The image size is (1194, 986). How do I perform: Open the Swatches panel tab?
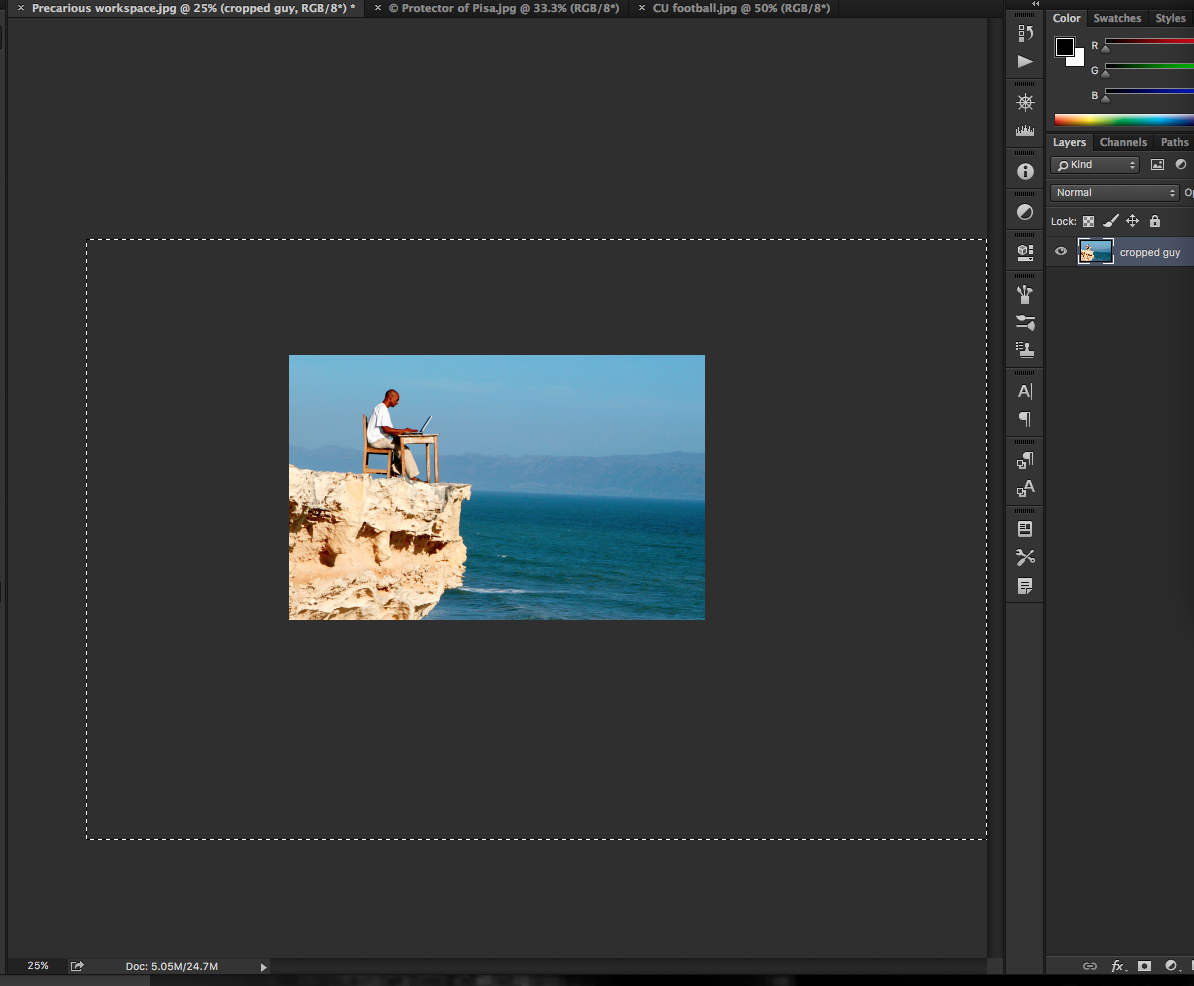(x=1117, y=18)
